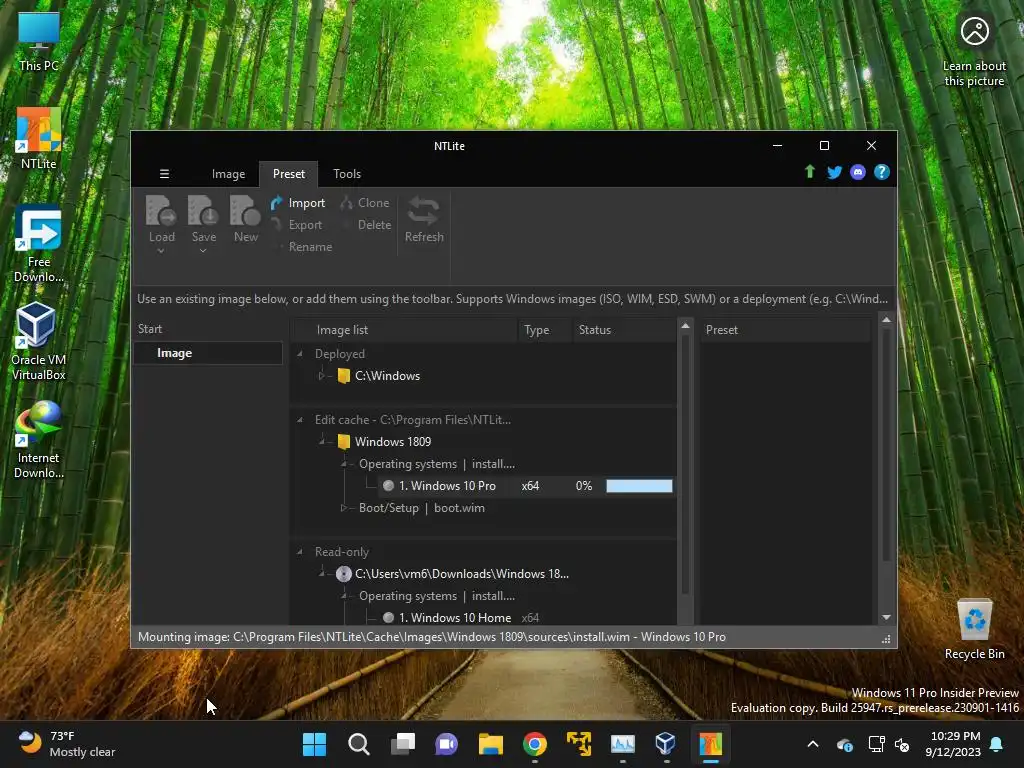The image size is (1024, 768).
Task: Click the mounting progress bar
Action: tap(639, 486)
